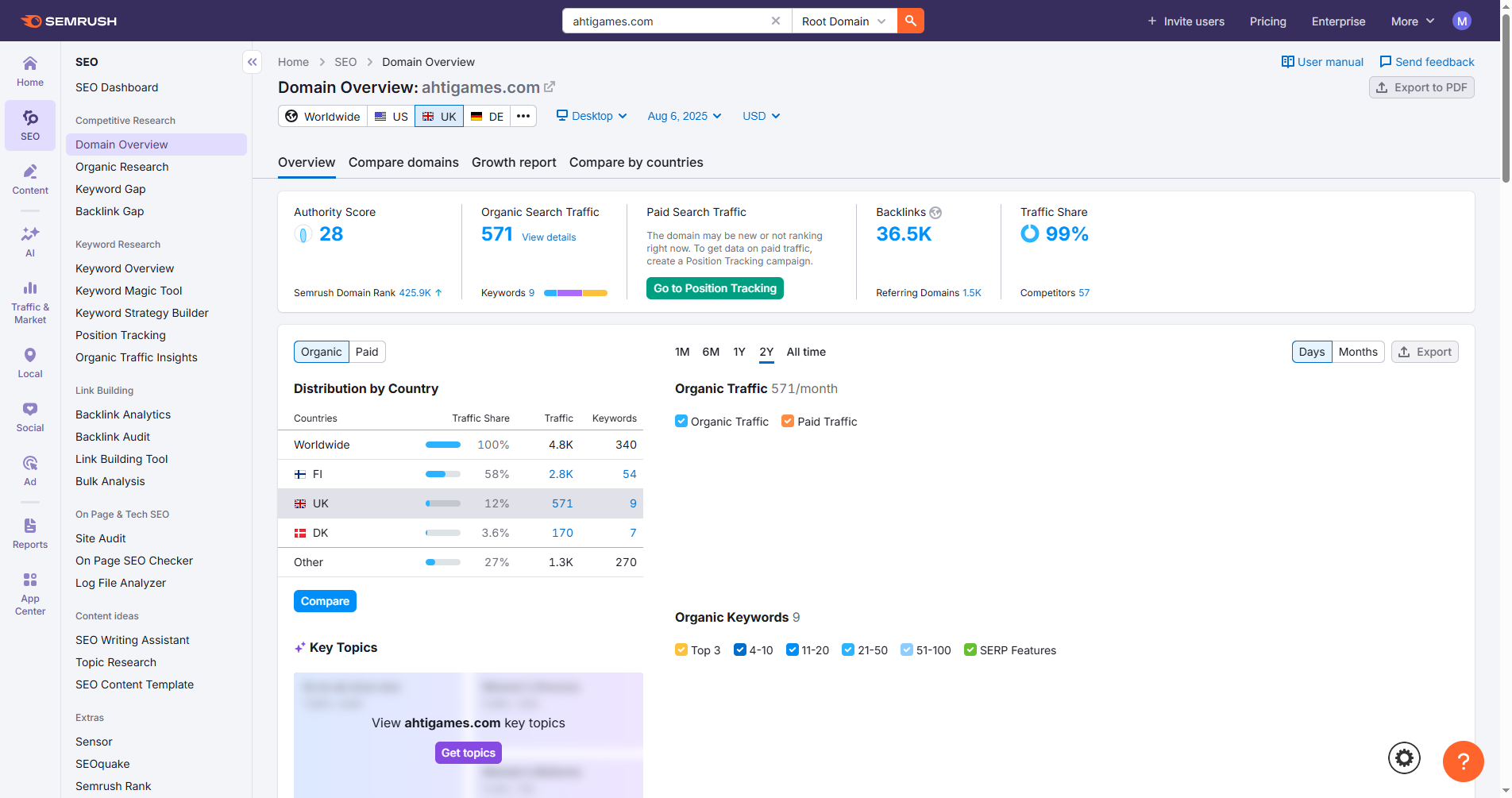Clear the ahtigames.com search field
Screen dimensions: 1512x798
coord(776,21)
